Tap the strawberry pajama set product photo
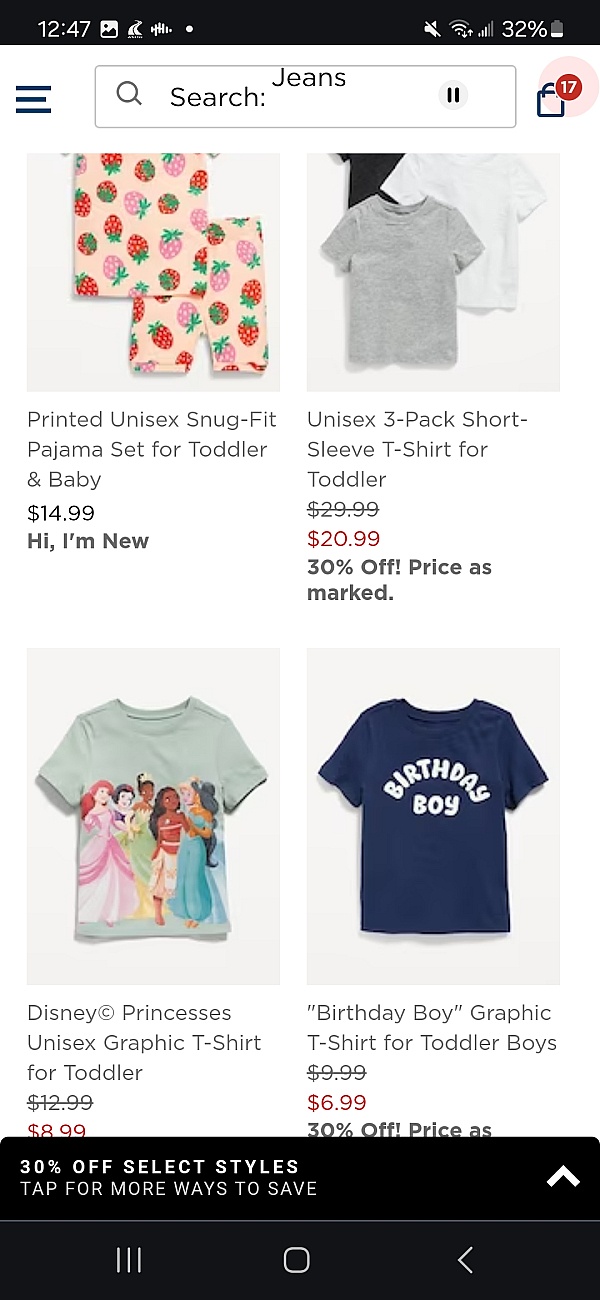The image size is (600, 1300). 152,271
